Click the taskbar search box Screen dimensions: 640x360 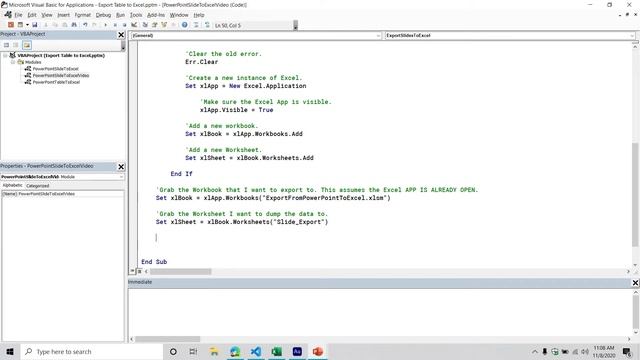coord(92,351)
